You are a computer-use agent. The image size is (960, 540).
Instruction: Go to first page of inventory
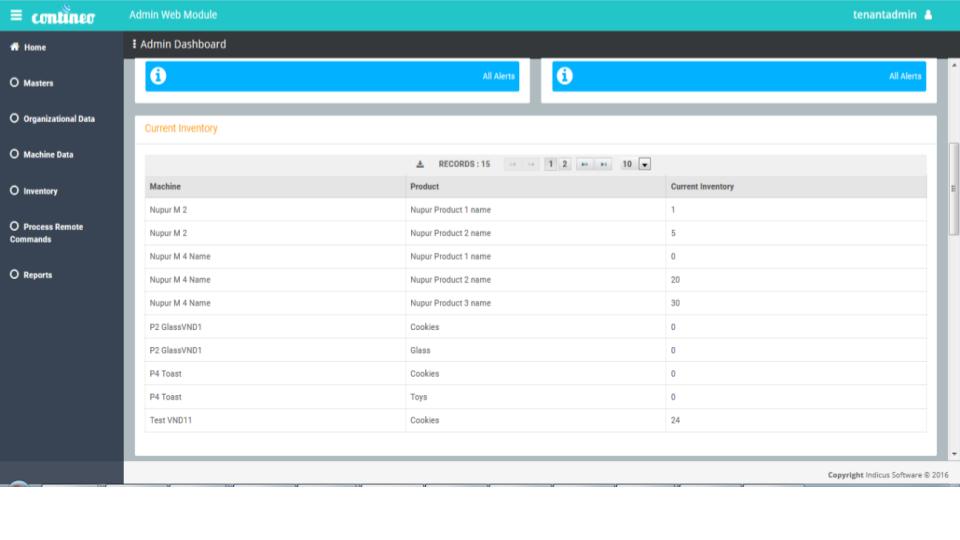(x=513, y=164)
